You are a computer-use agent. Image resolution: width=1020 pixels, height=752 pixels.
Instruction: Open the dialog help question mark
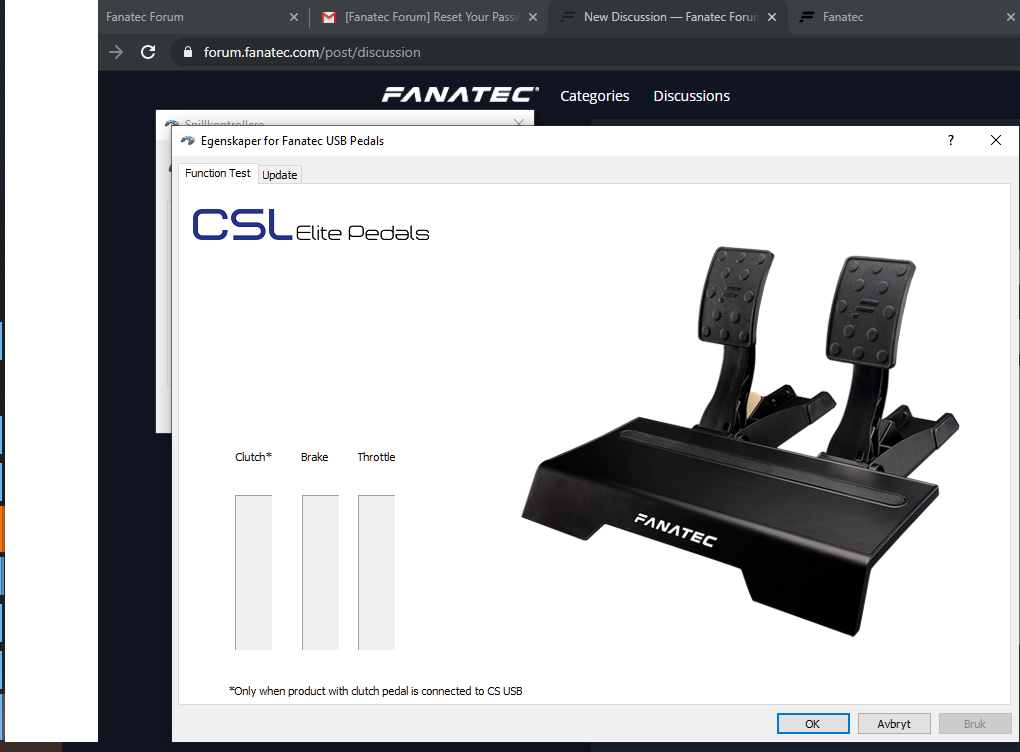coord(951,140)
